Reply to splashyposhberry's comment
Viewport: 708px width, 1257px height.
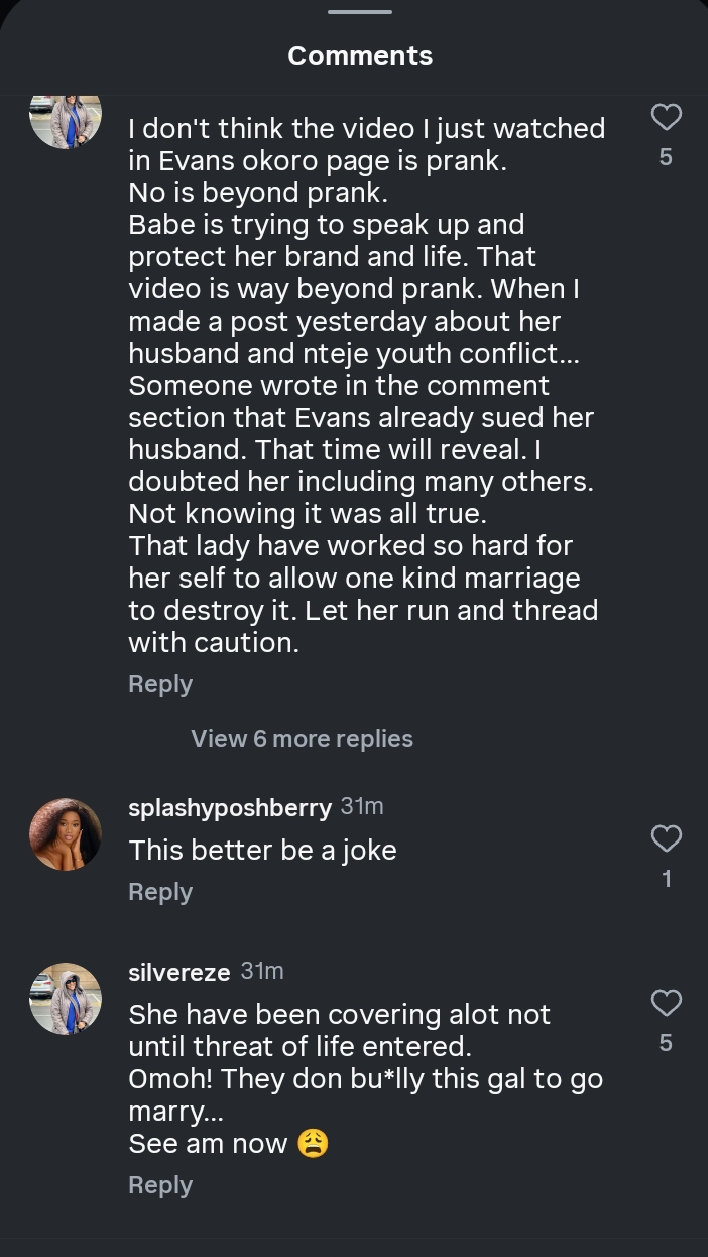pyautogui.click(x=160, y=892)
